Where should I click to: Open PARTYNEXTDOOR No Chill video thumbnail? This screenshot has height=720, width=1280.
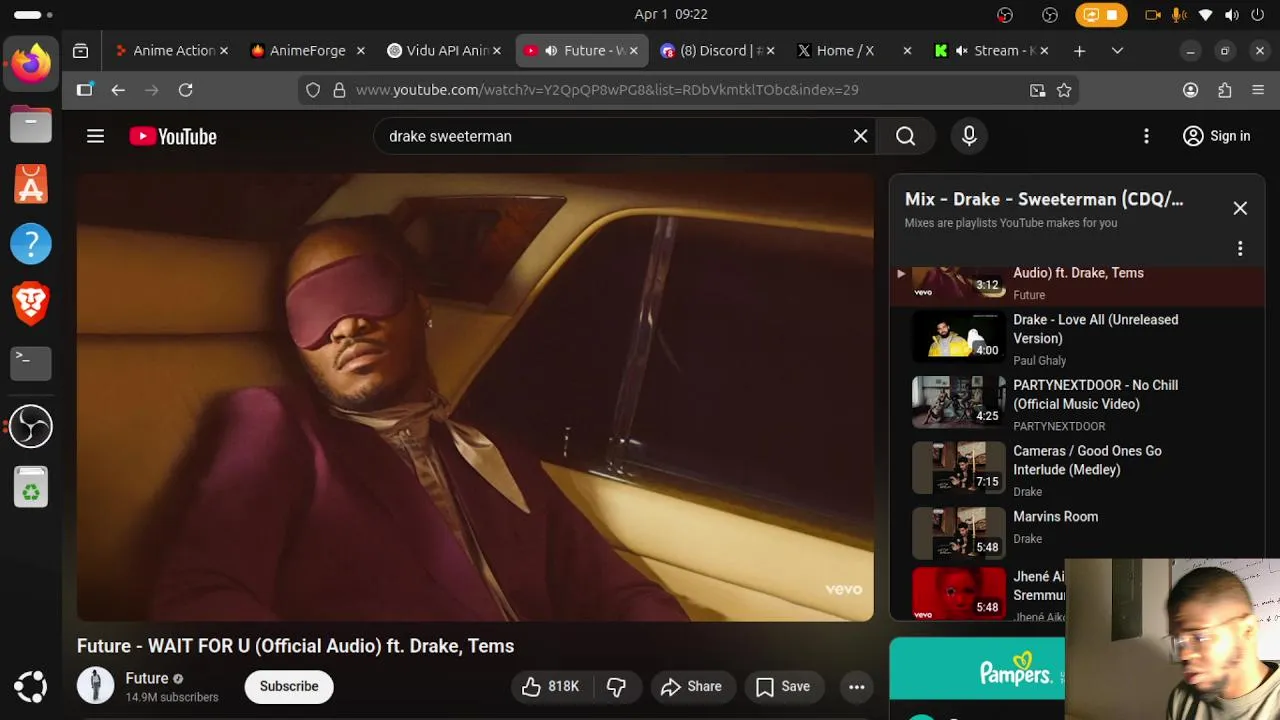[959, 401]
